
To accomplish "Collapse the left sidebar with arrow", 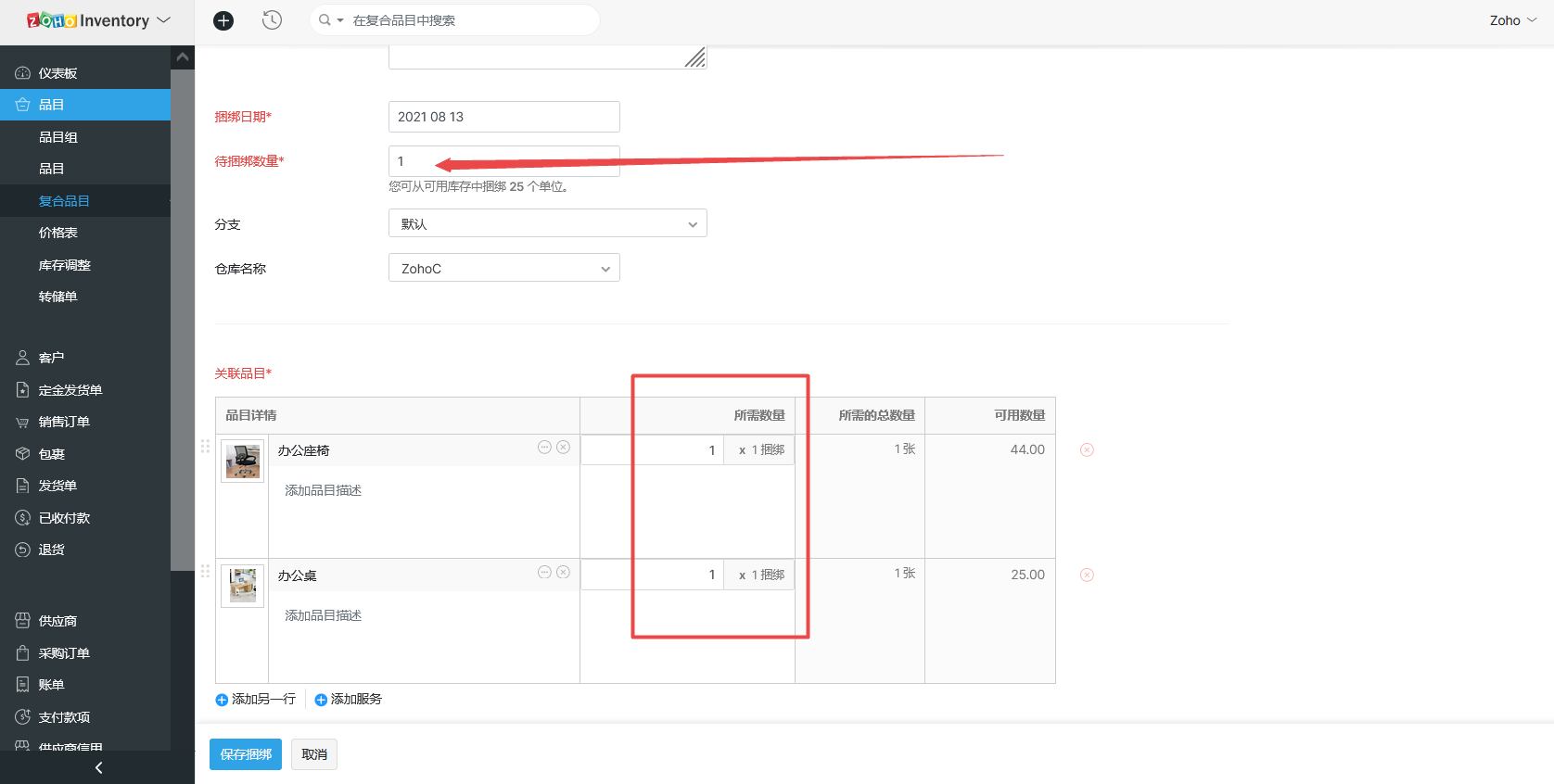I will click(98, 767).
